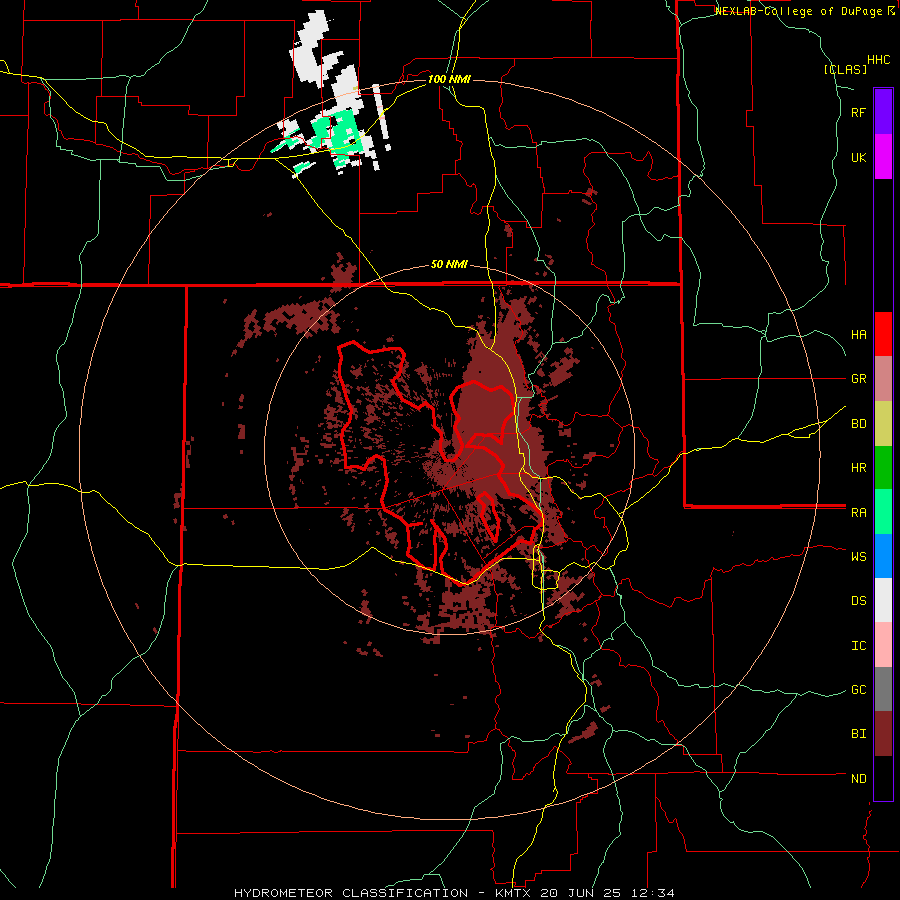Image resolution: width=900 pixels, height=900 pixels.
Task: Select the ND black legend swatch
Action: [x=883, y=778]
